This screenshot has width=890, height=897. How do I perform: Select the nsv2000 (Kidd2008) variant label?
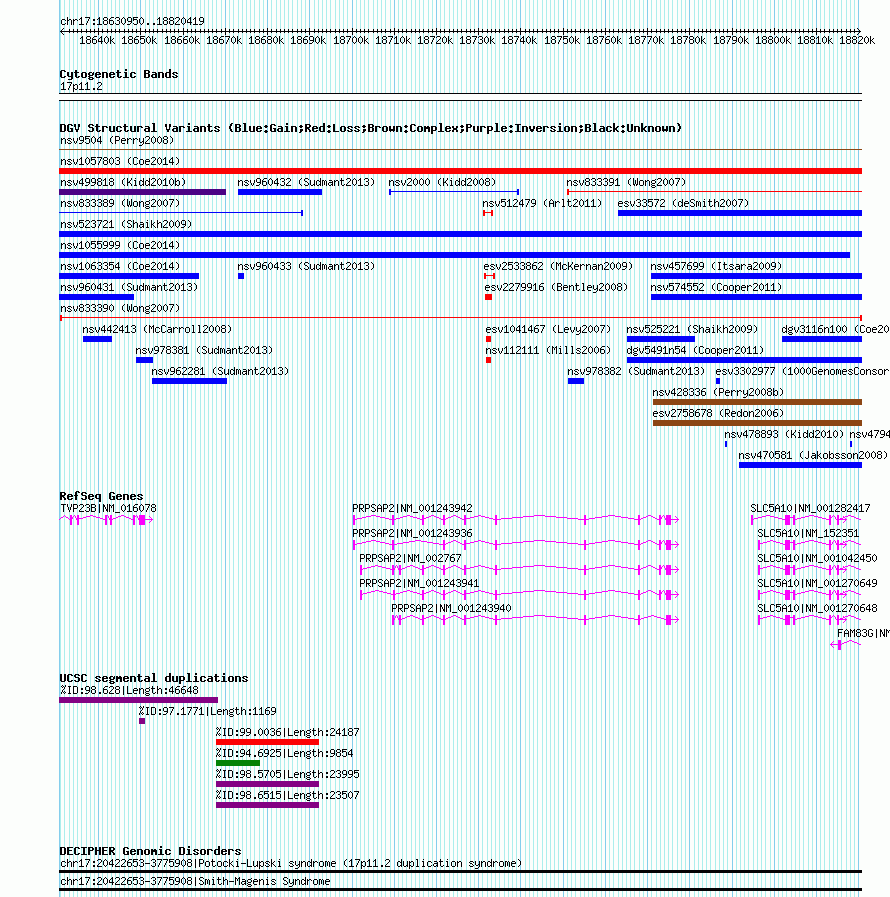(x=442, y=182)
